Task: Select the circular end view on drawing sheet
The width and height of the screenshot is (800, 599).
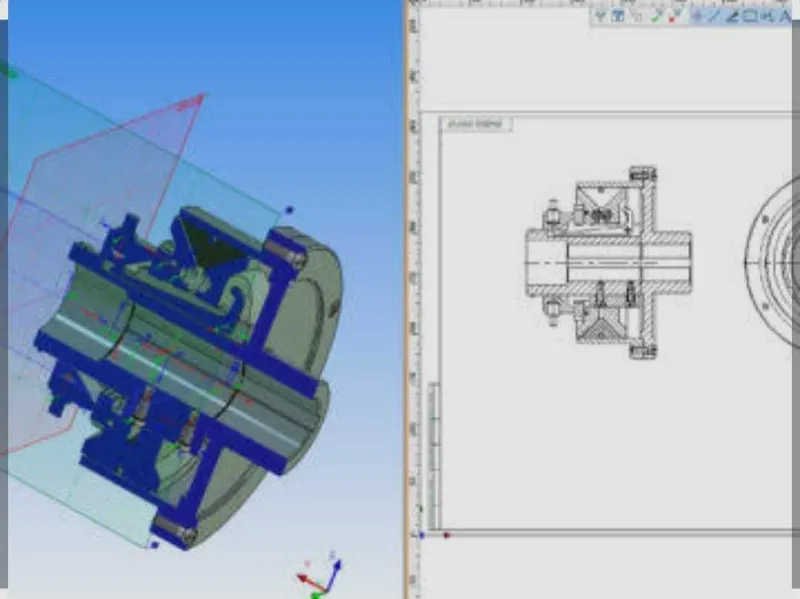Action: (773, 262)
